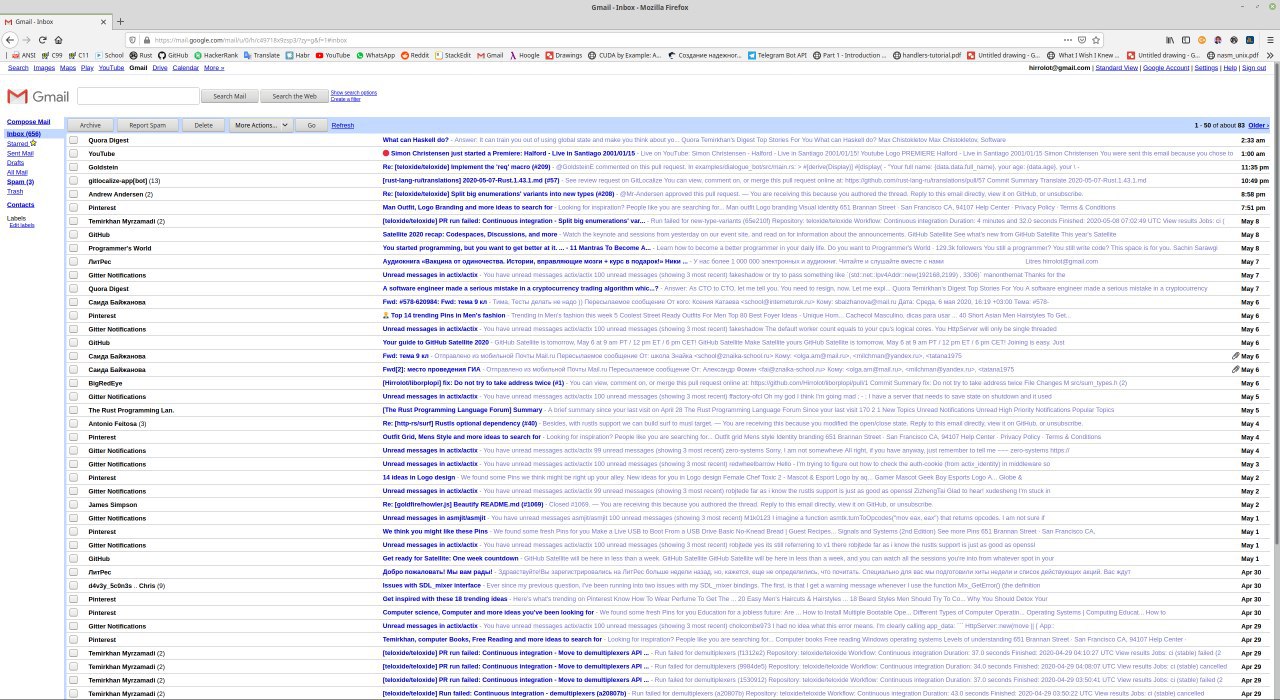
Task: Select the YouTube email checkbox
Action: (73, 153)
